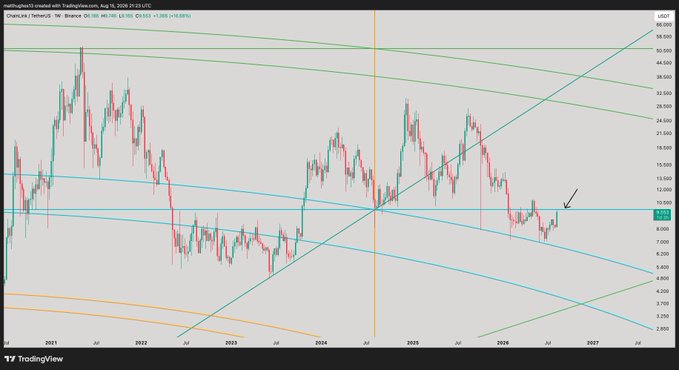Click the 24.500 price axis label
This screenshot has height=370, width=679.
[663, 120]
